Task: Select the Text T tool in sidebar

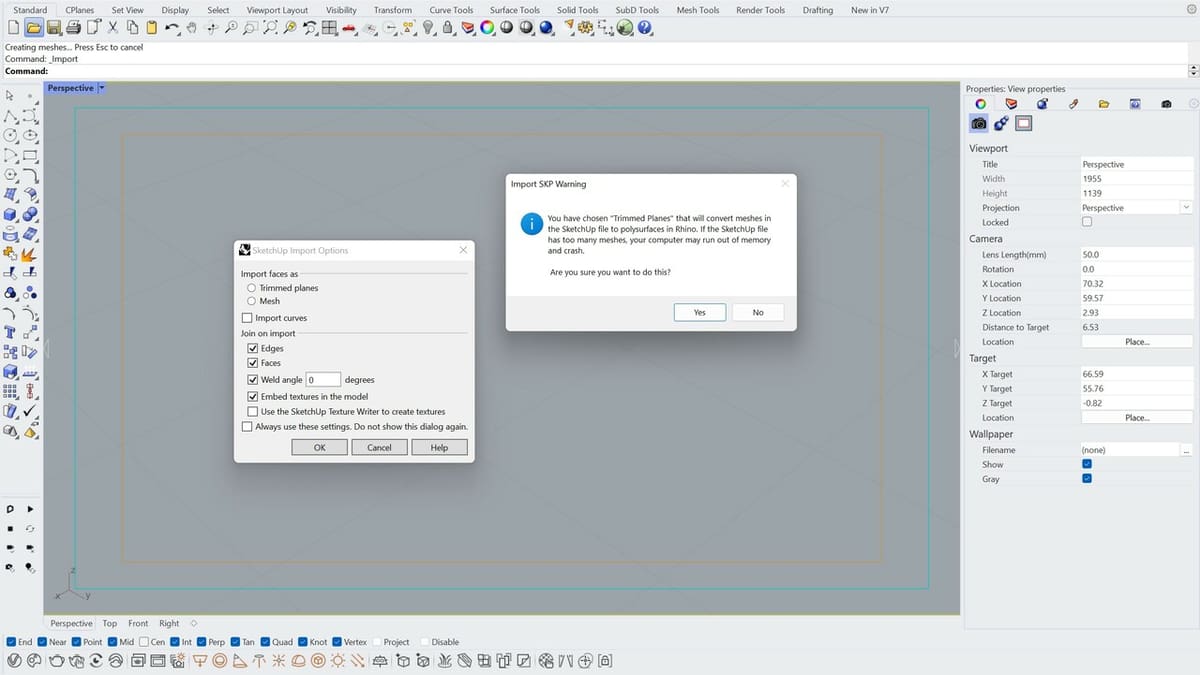Action: (10, 331)
